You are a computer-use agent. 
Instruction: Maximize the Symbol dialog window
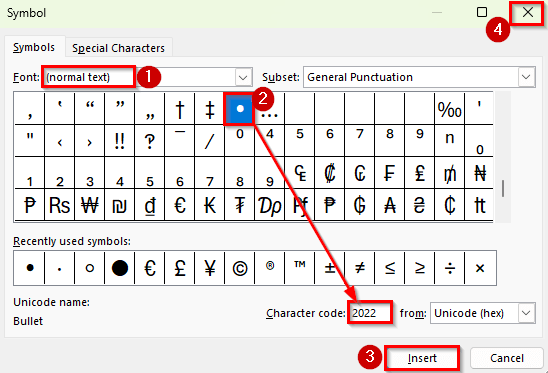tap(482, 12)
